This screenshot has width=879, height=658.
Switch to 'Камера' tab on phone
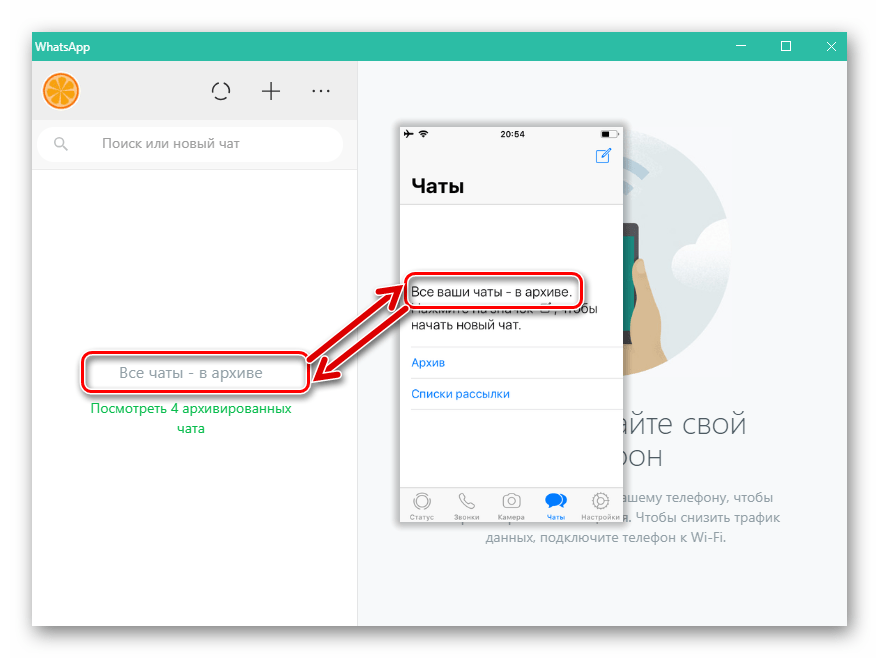511,506
